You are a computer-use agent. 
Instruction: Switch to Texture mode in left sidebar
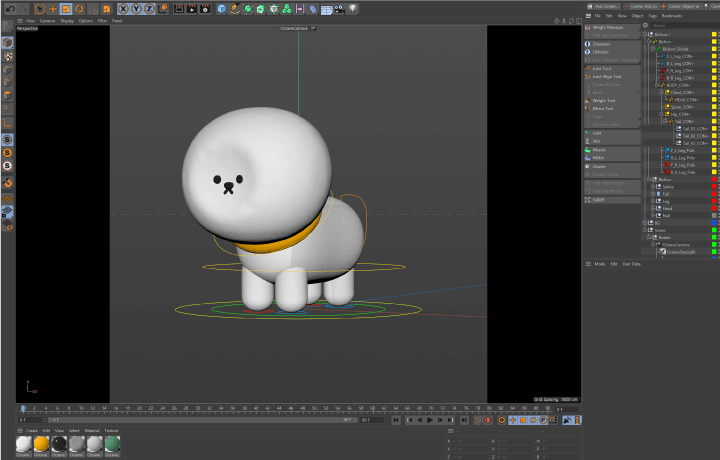[8, 56]
